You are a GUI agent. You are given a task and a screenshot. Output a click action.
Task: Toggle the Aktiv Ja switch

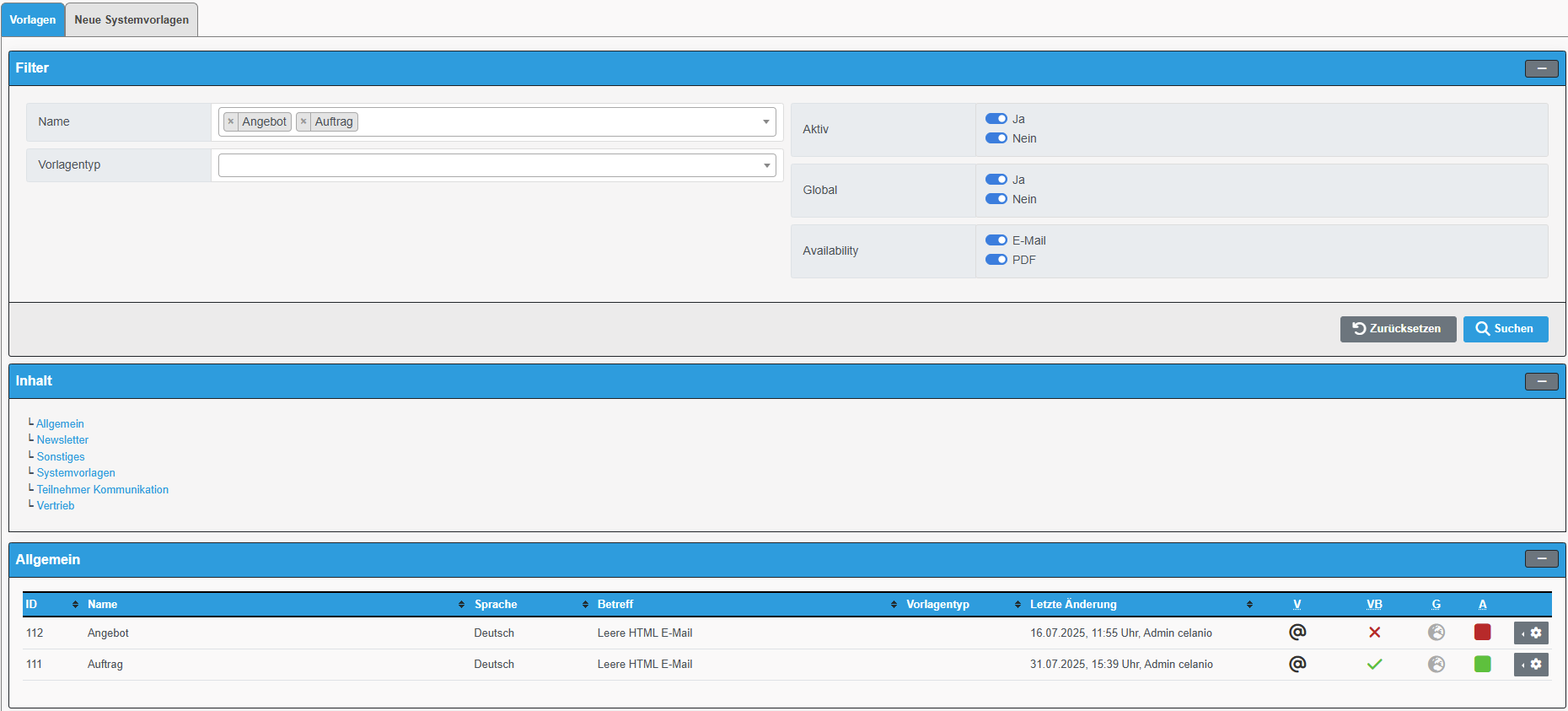[x=996, y=119]
